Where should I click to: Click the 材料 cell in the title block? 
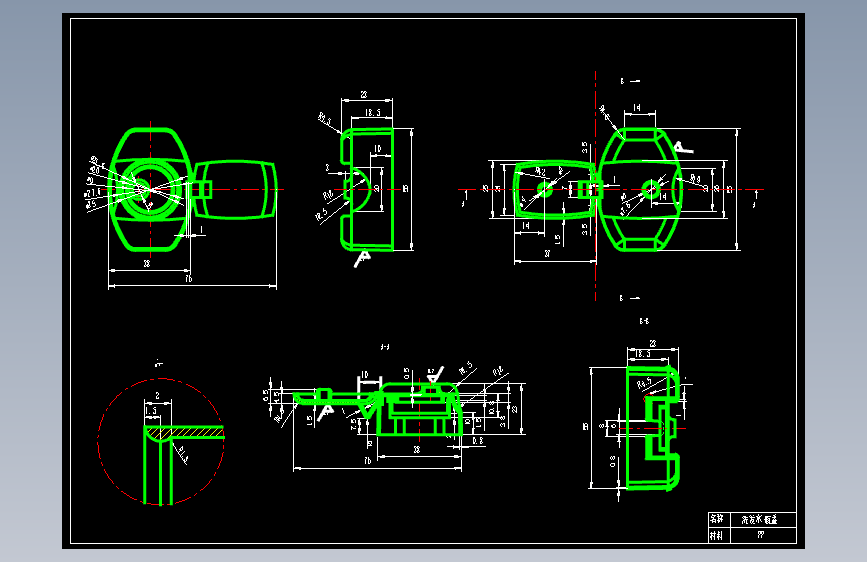point(717,535)
